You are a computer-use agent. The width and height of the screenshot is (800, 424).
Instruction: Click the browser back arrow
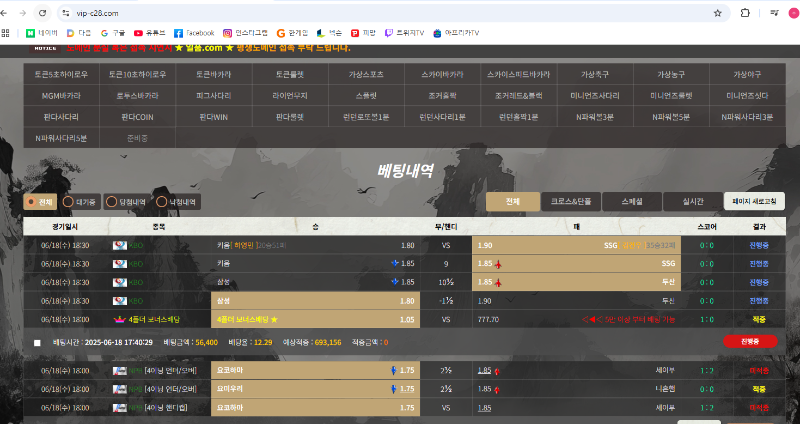coord(4,13)
